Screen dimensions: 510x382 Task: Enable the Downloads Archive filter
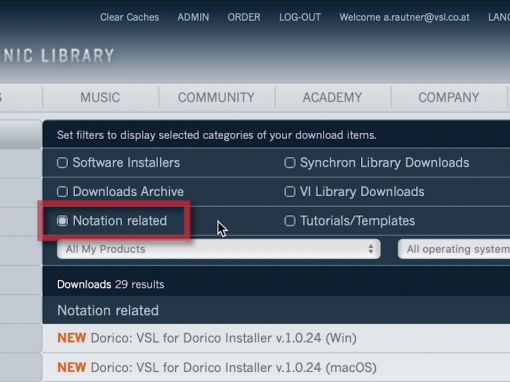click(62, 192)
